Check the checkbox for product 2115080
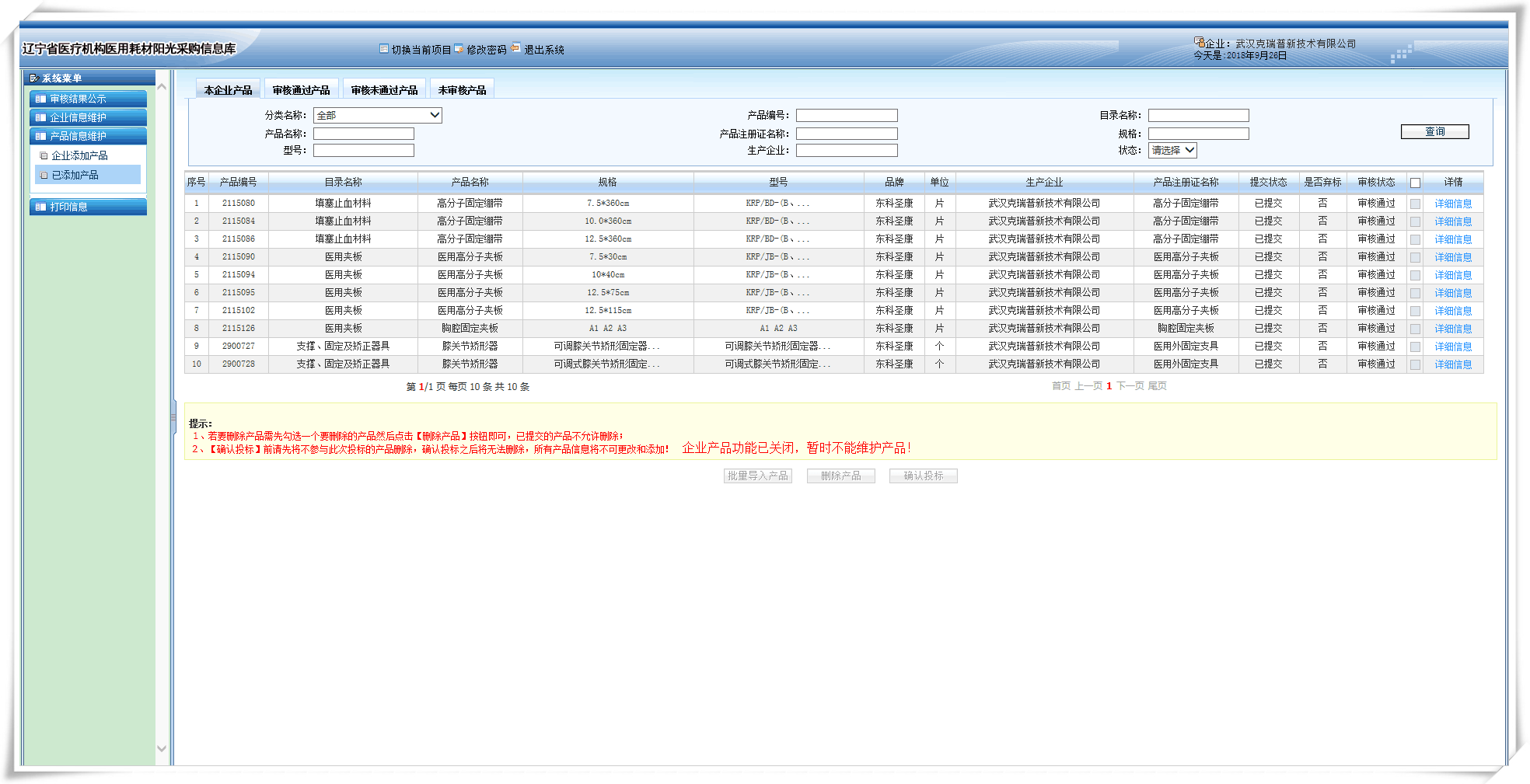This screenshot has height=784, width=1530. point(1415,204)
